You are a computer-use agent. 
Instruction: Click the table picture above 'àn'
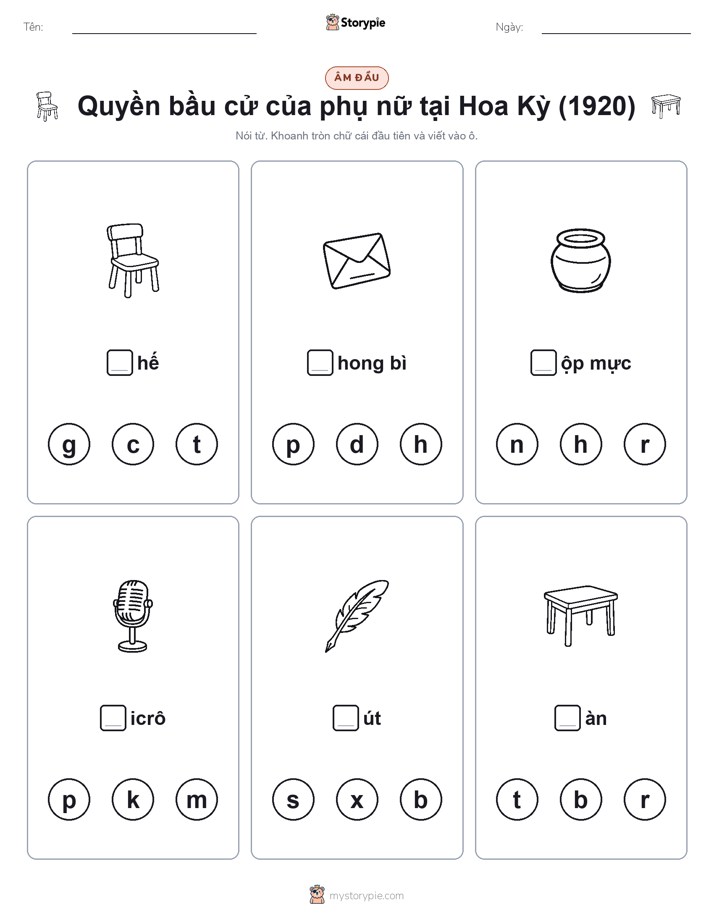pyautogui.click(x=581, y=615)
